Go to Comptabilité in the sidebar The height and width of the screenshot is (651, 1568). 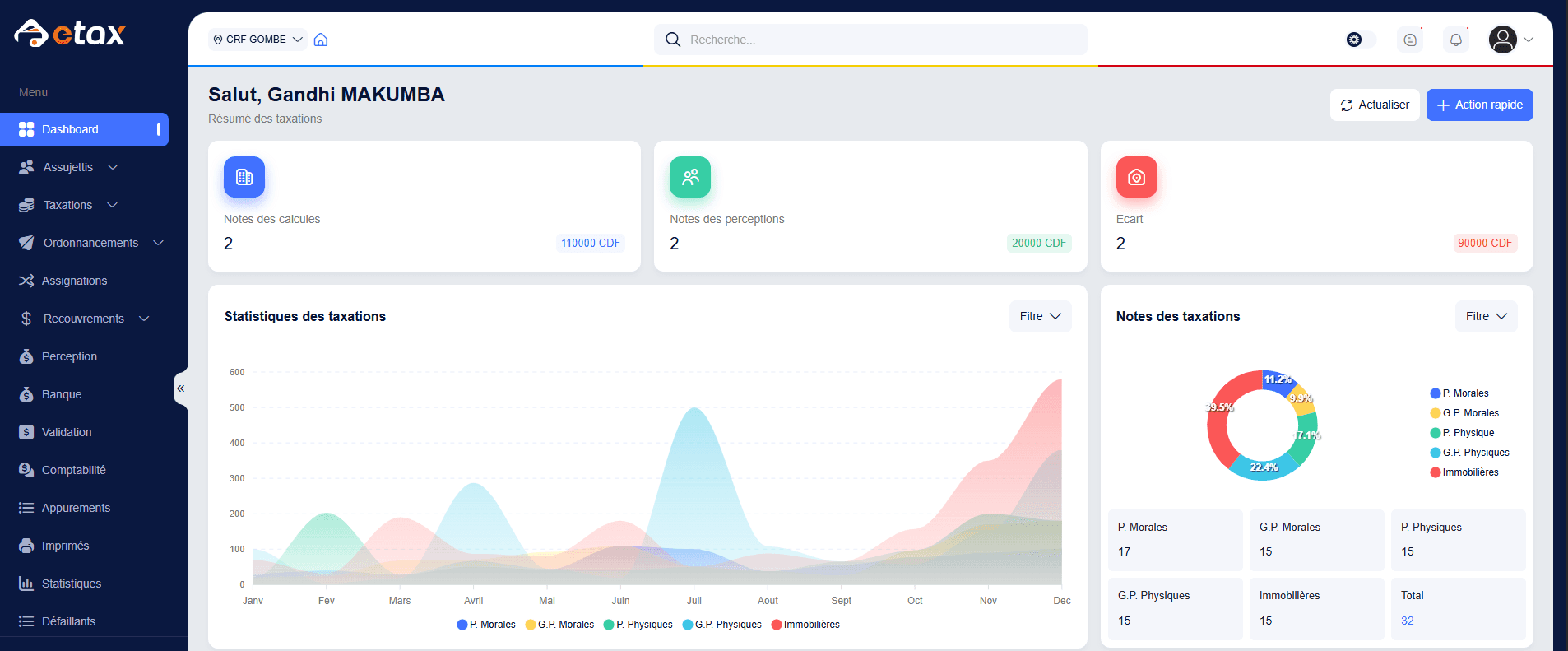(x=73, y=470)
